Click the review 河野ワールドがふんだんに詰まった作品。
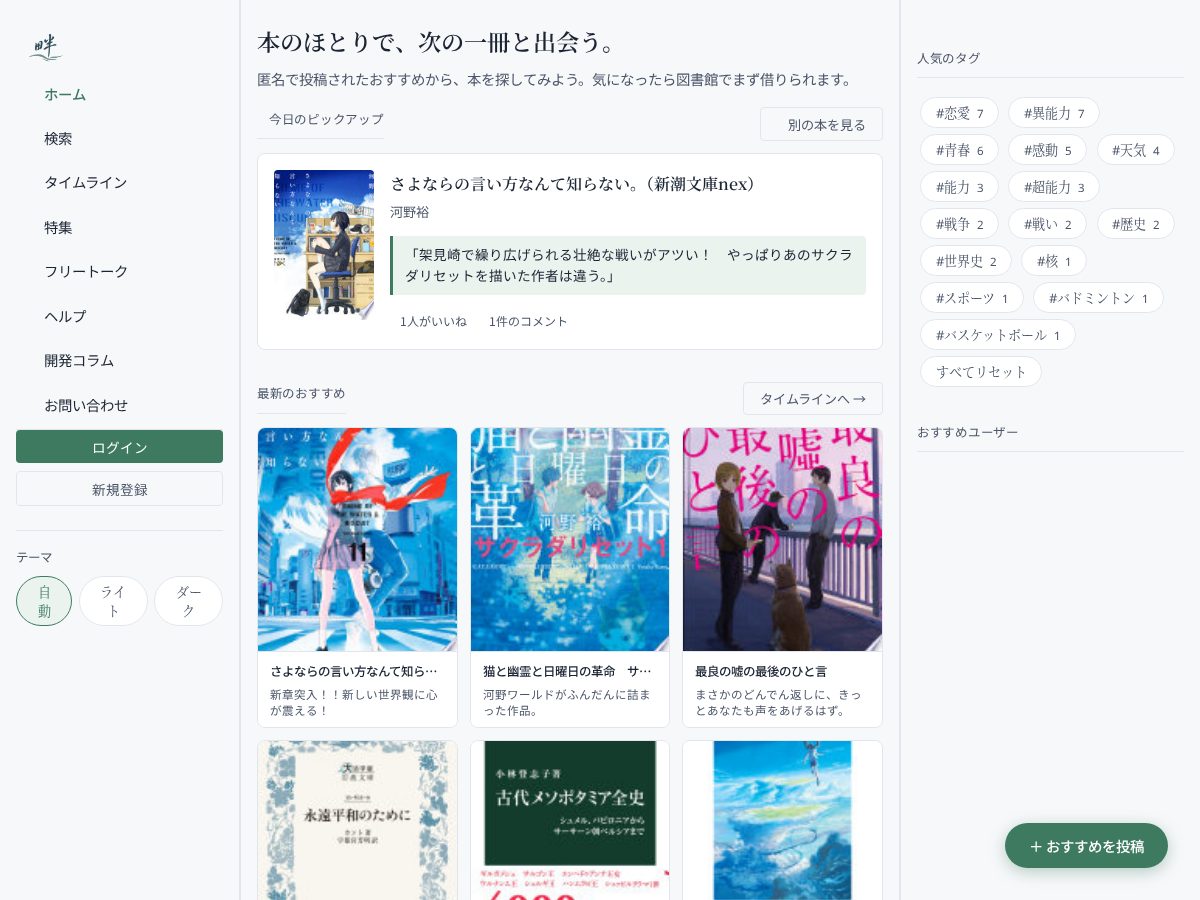Screen dimensions: 1200x900 point(567,702)
